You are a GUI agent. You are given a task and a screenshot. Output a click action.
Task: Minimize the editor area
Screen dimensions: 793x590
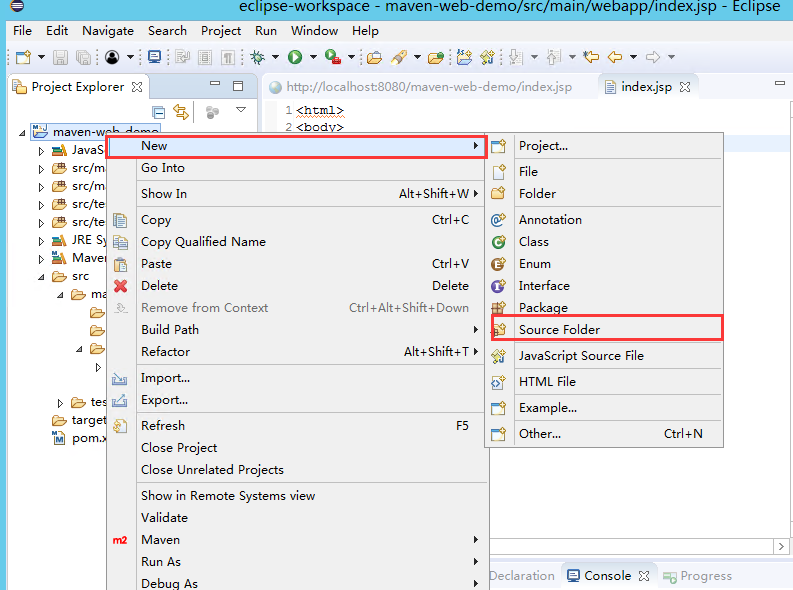(780, 83)
